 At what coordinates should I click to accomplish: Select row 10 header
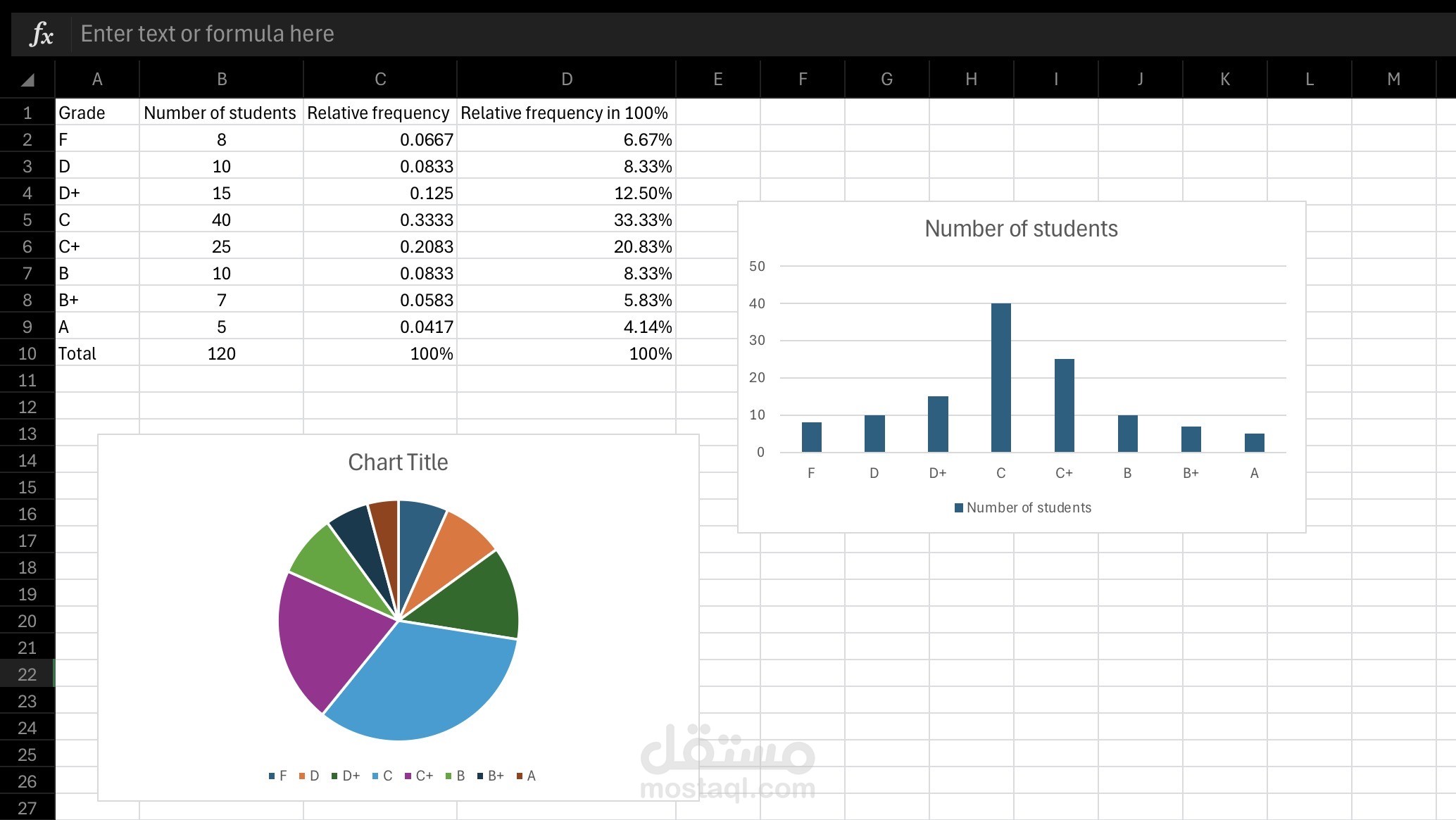(x=27, y=353)
